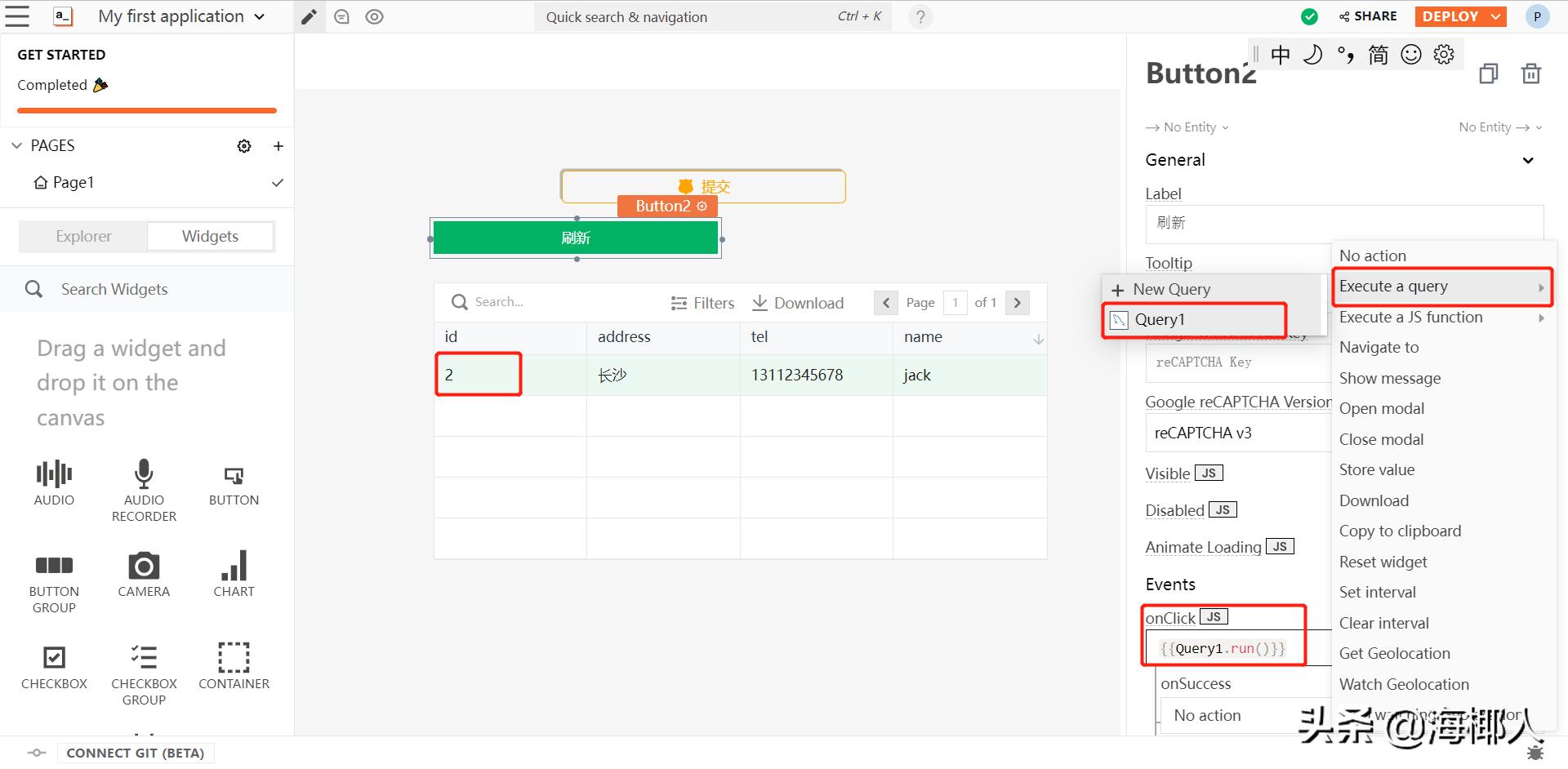Open the help question mark icon
The height and width of the screenshot is (769, 1568).
point(920,16)
